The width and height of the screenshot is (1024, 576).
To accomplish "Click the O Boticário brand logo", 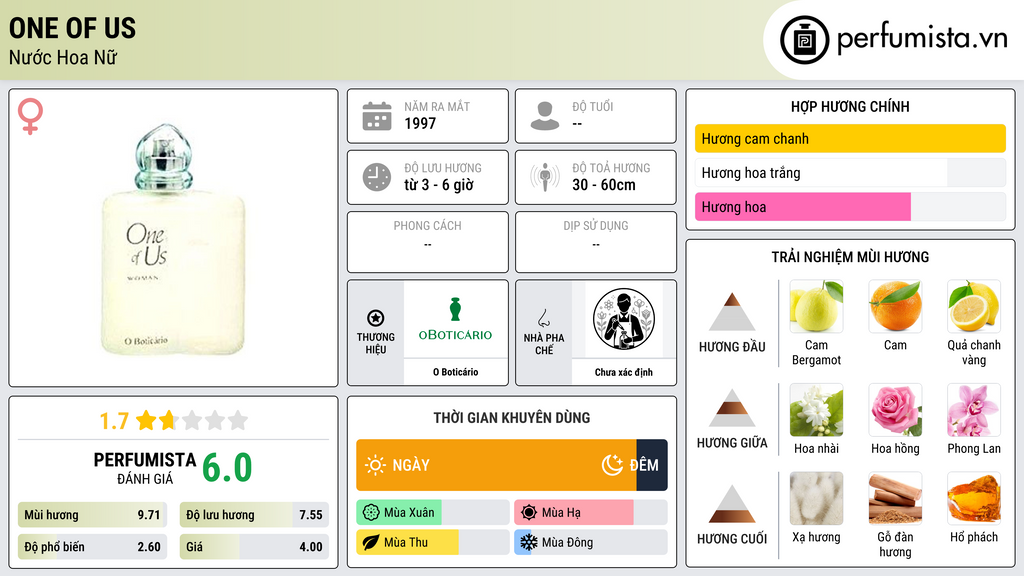I will pos(455,319).
